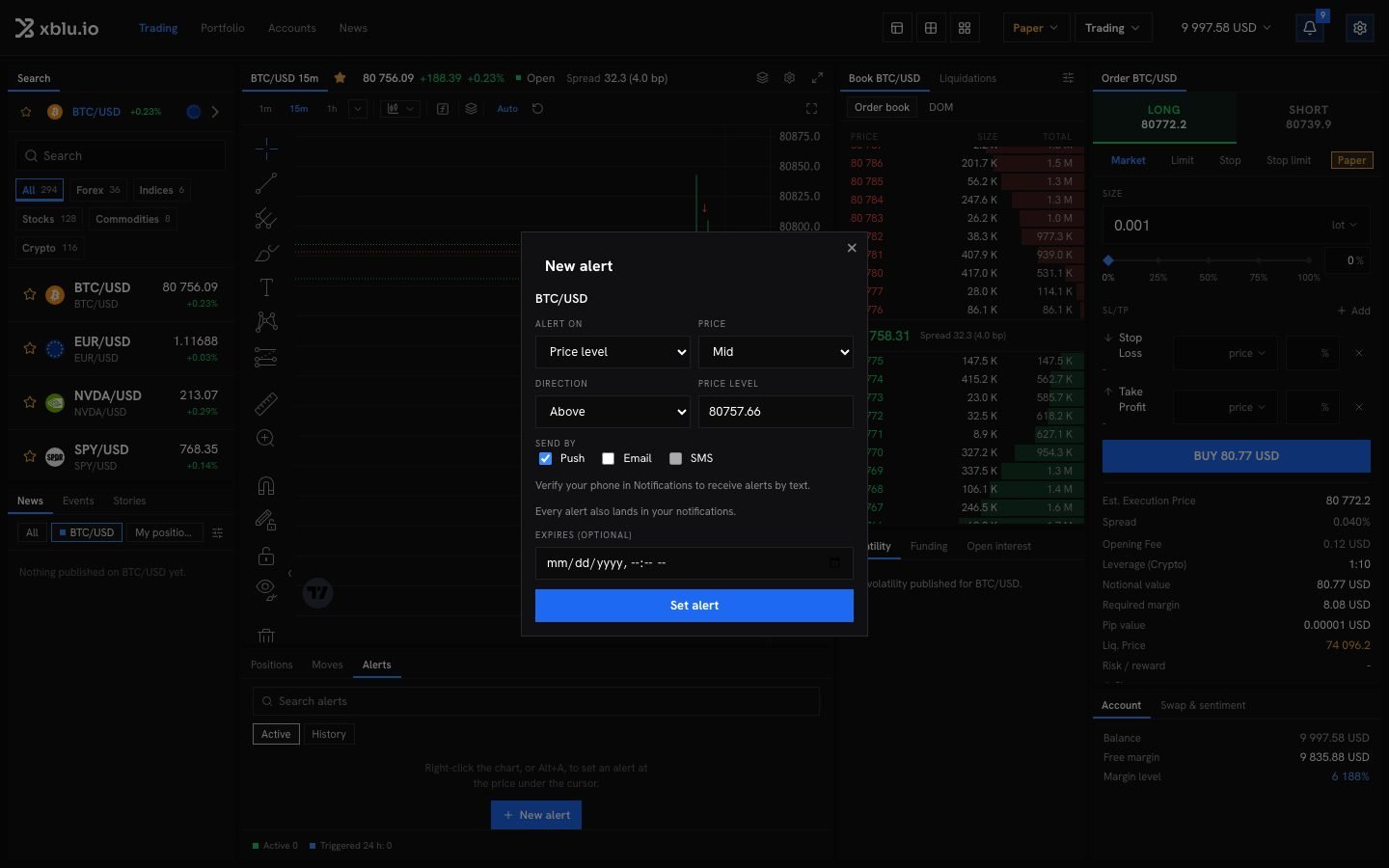Toggle favorite star for BTC/USD watchlist row

click(x=30, y=294)
